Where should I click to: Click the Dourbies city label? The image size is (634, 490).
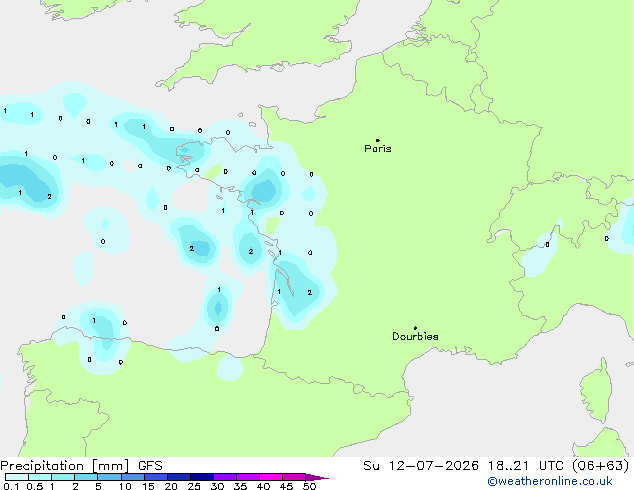point(415,336)
